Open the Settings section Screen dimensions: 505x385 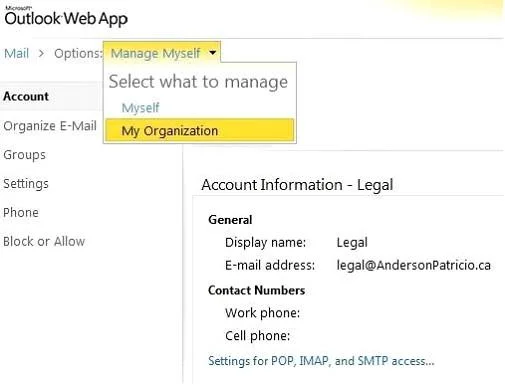tap(26, 184)
